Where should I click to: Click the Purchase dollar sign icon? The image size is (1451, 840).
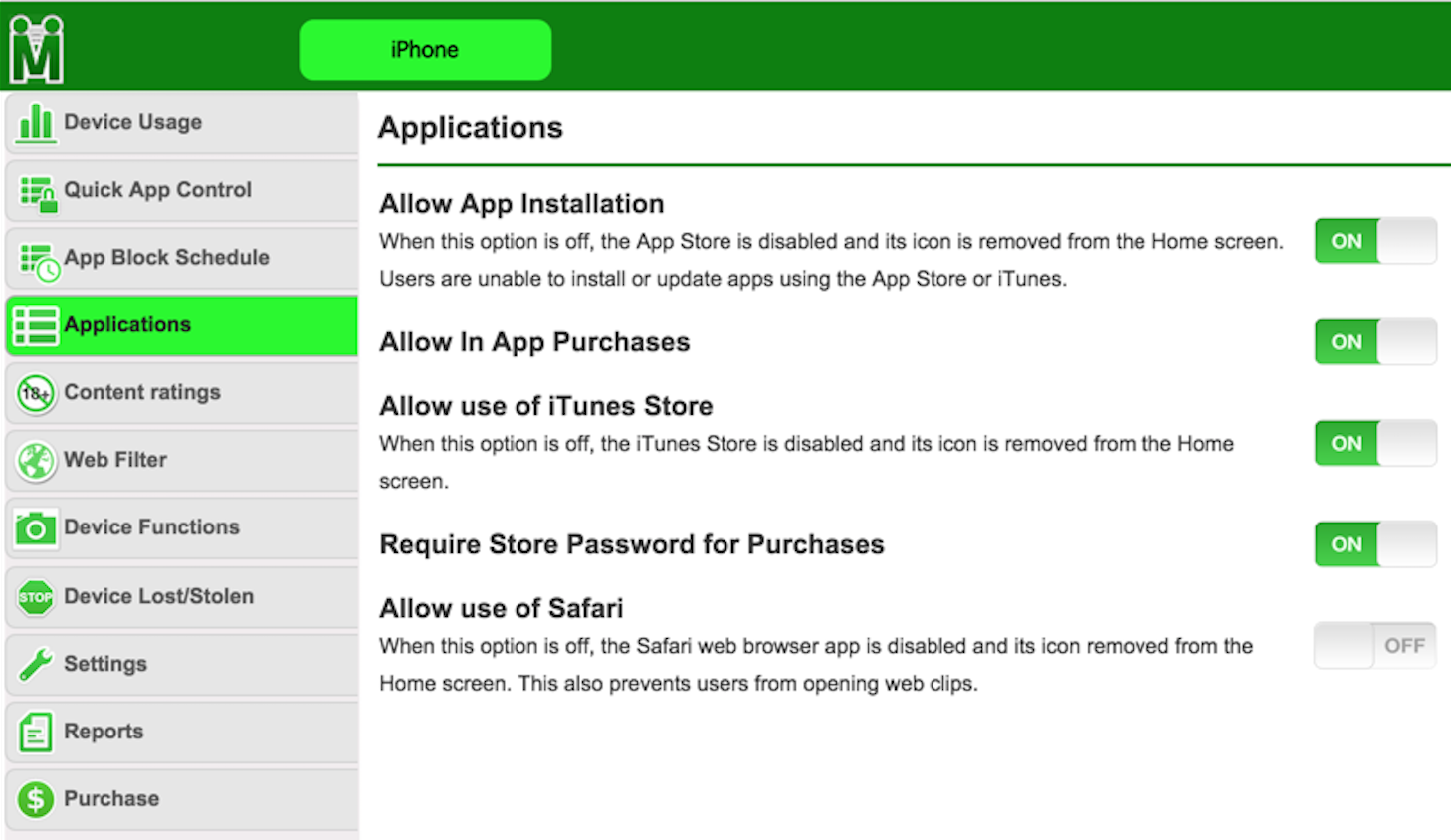[36, 799]
